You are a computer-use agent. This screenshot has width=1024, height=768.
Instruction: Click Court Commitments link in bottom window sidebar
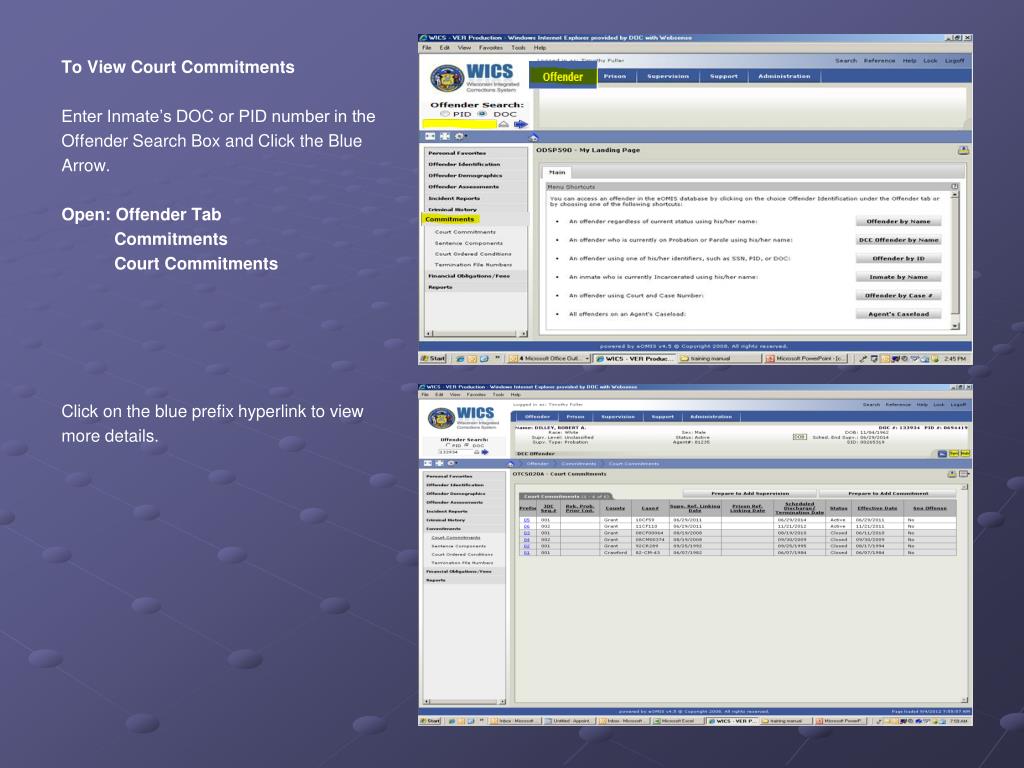[x=455, y=537]
